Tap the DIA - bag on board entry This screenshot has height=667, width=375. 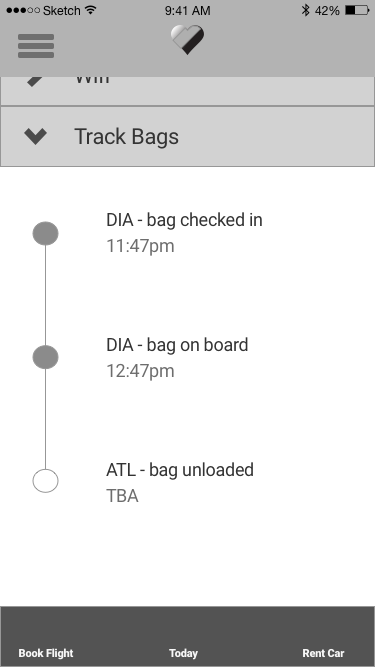tap(177, 357)
